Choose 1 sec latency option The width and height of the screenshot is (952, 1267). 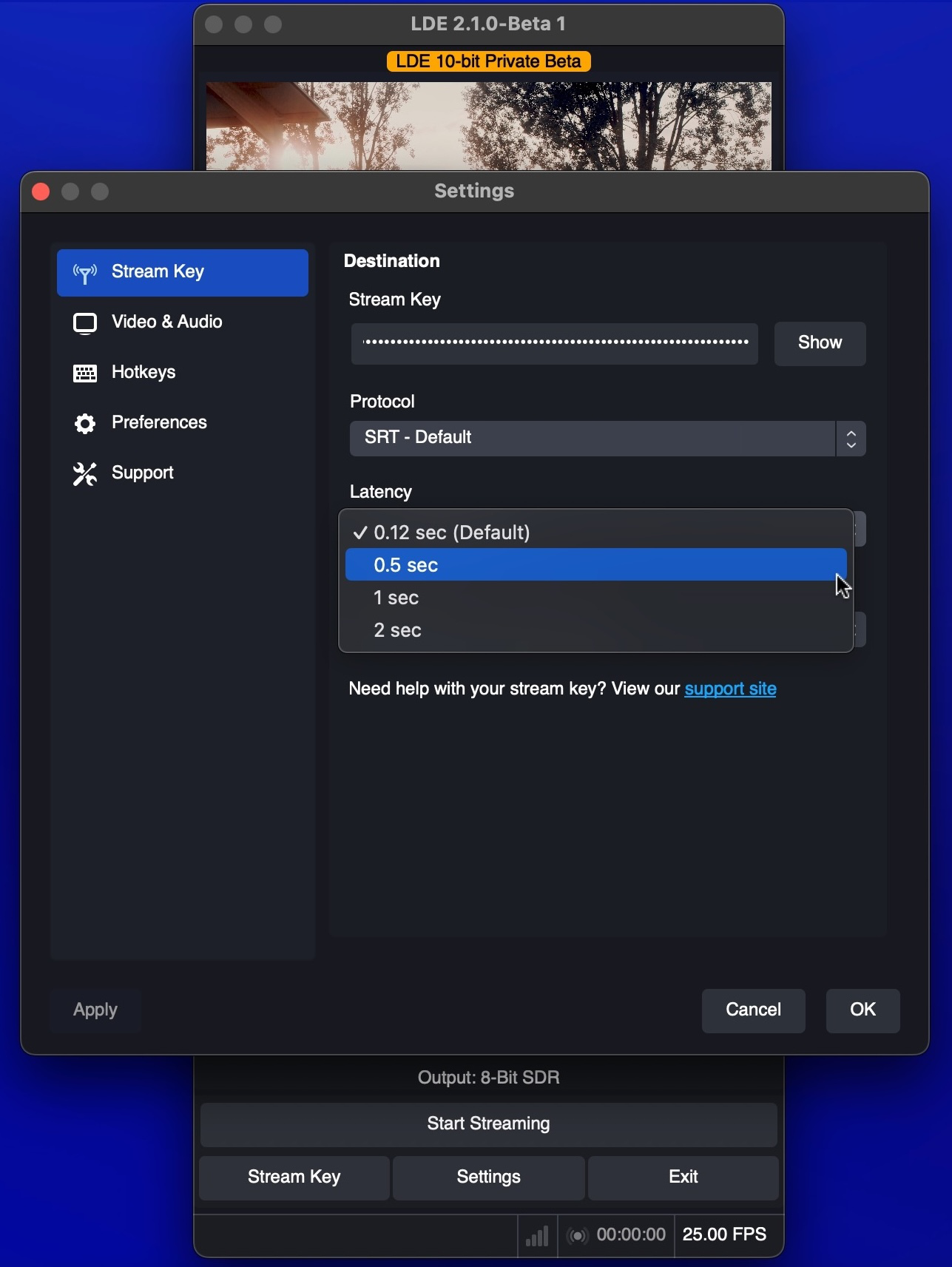[595, 598]
